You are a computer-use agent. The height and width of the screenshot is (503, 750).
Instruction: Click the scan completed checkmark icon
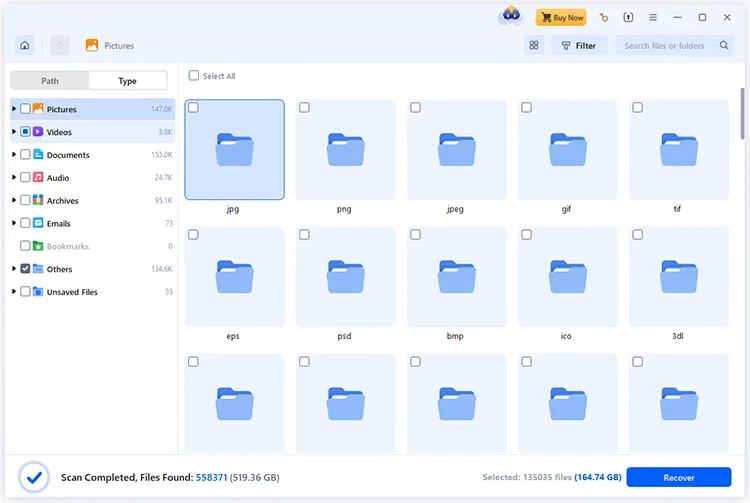[34, 477]
